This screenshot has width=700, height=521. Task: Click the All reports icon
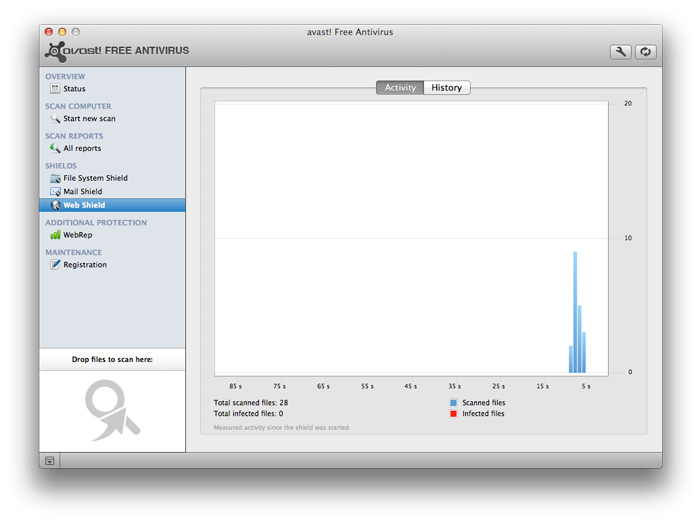pos(55,148)
